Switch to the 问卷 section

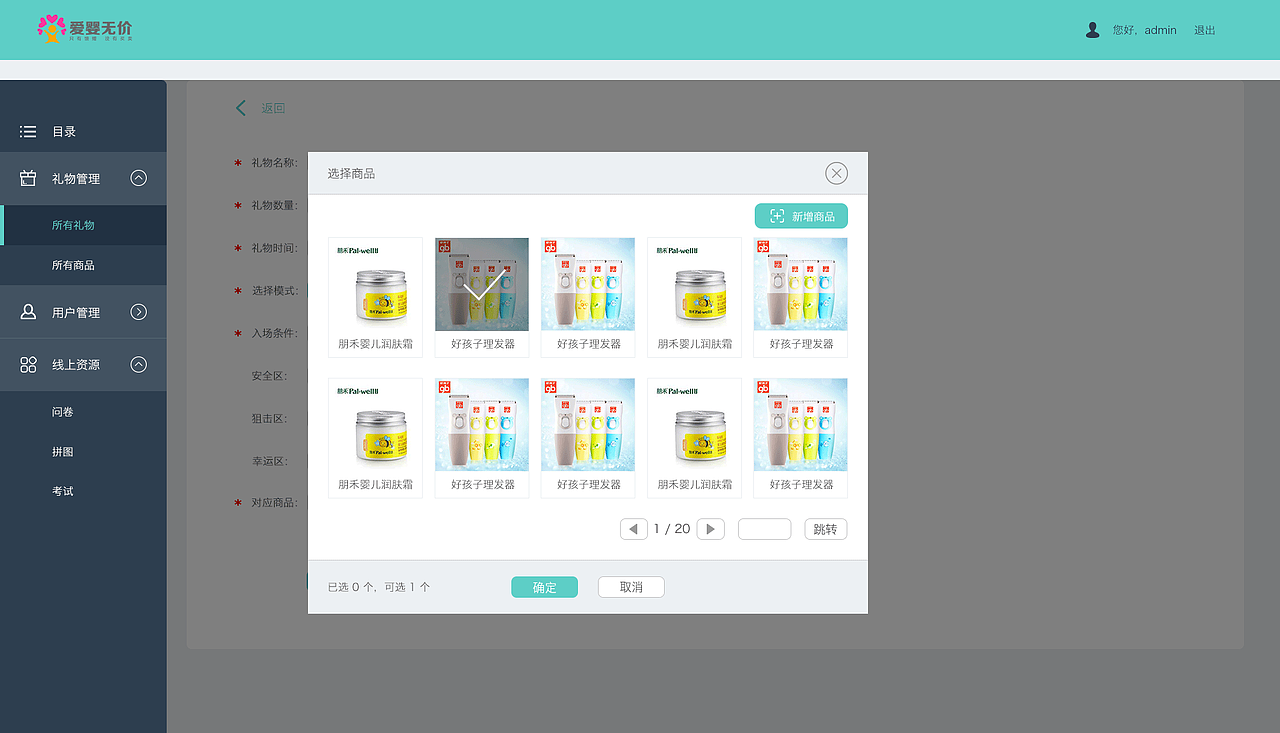coord(63,411)
